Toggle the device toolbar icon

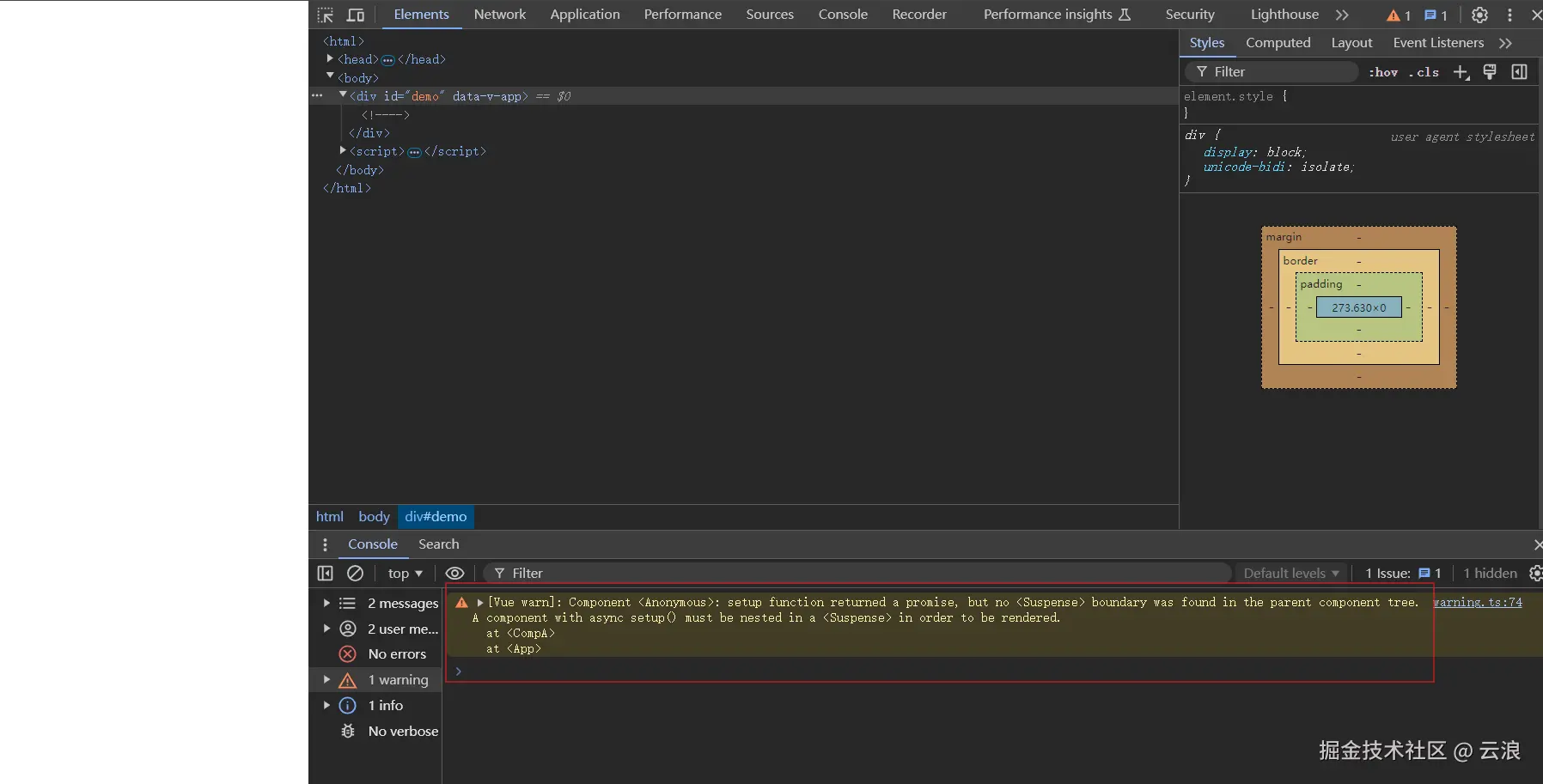coord(355,15)
